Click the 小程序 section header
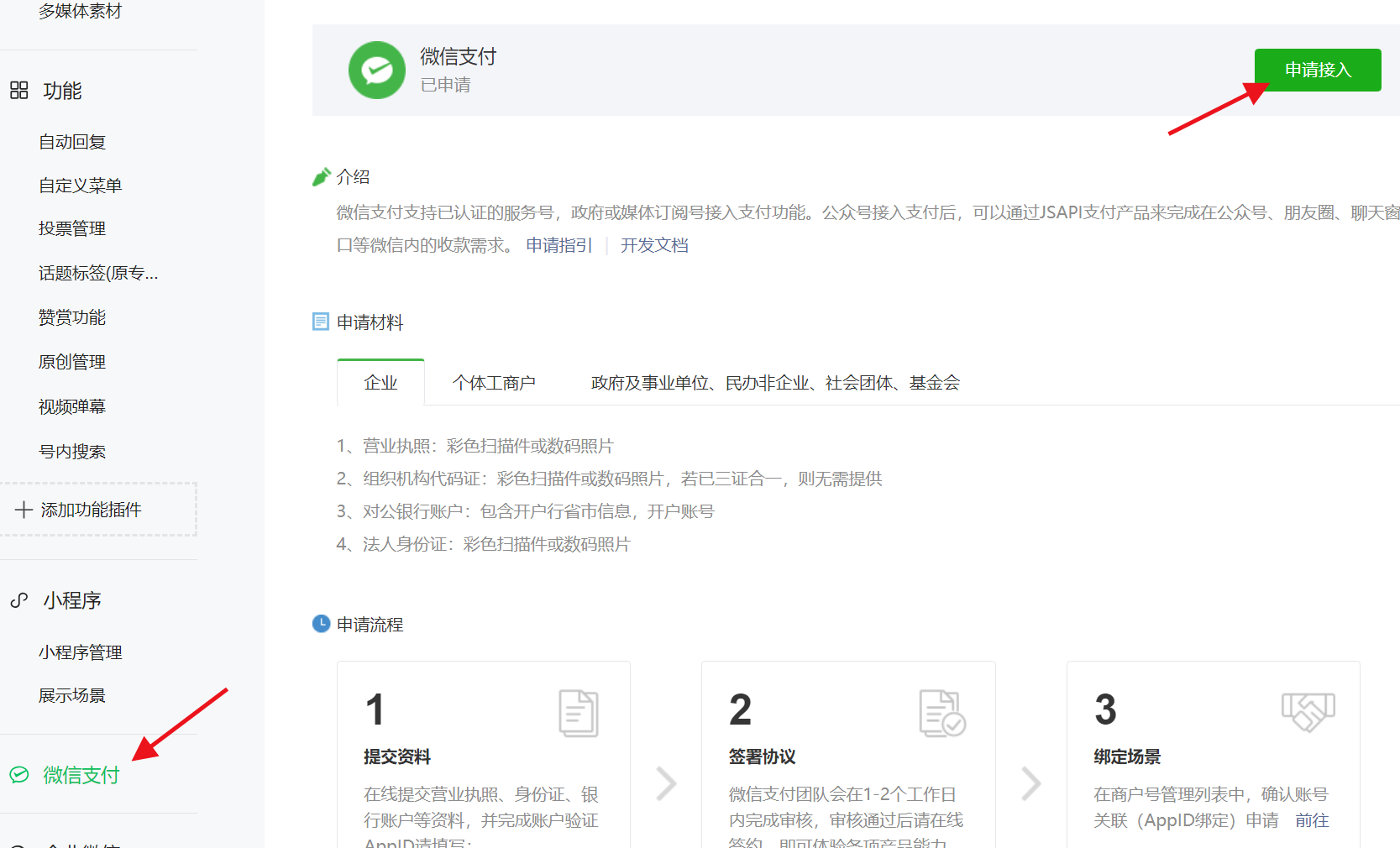The height and width of the screenshot is (848, 1400). (x=72, y=600)
